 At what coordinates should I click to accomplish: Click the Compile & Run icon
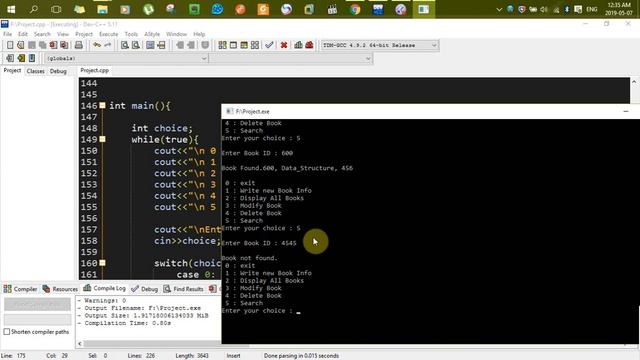[x=244, y=45]
